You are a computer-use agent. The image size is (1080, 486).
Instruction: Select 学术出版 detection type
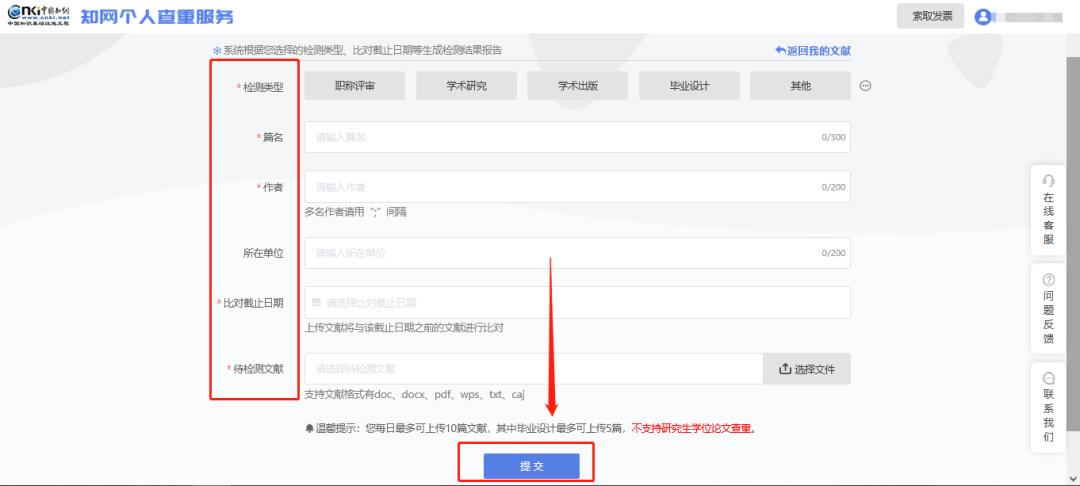[x=577, y=86]
